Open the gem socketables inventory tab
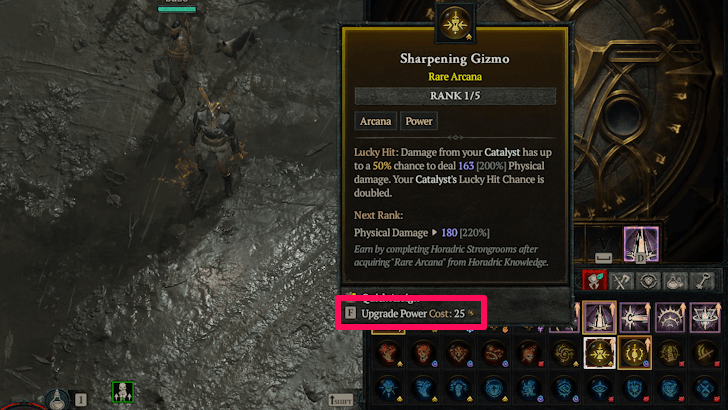728x410 pixels. pos(648,281)
